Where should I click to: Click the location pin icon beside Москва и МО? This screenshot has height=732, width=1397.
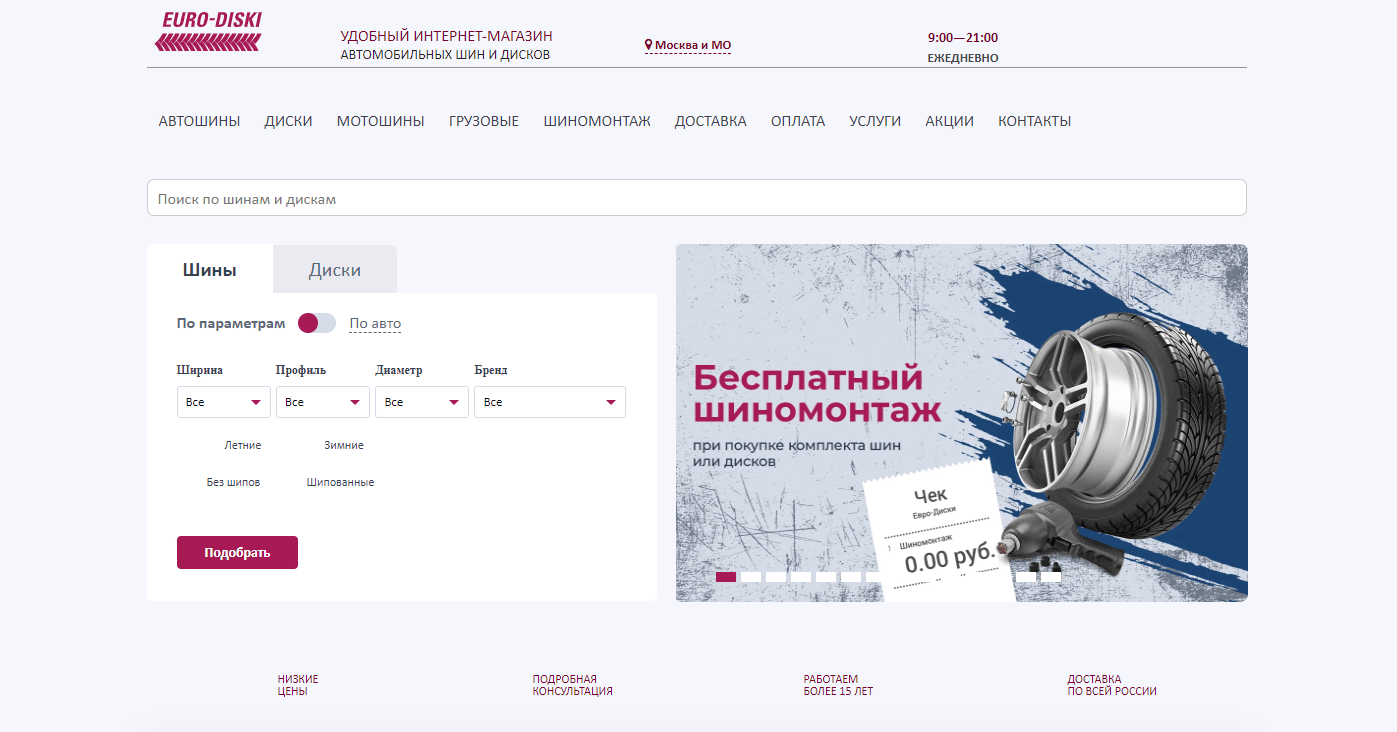click(x=649, y=45)
